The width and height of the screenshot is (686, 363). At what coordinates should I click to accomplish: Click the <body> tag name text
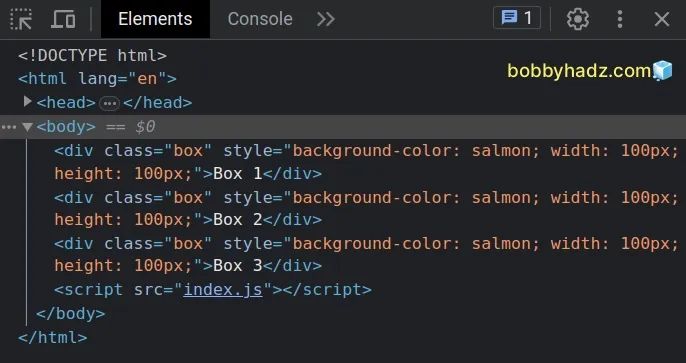[66, 127]
